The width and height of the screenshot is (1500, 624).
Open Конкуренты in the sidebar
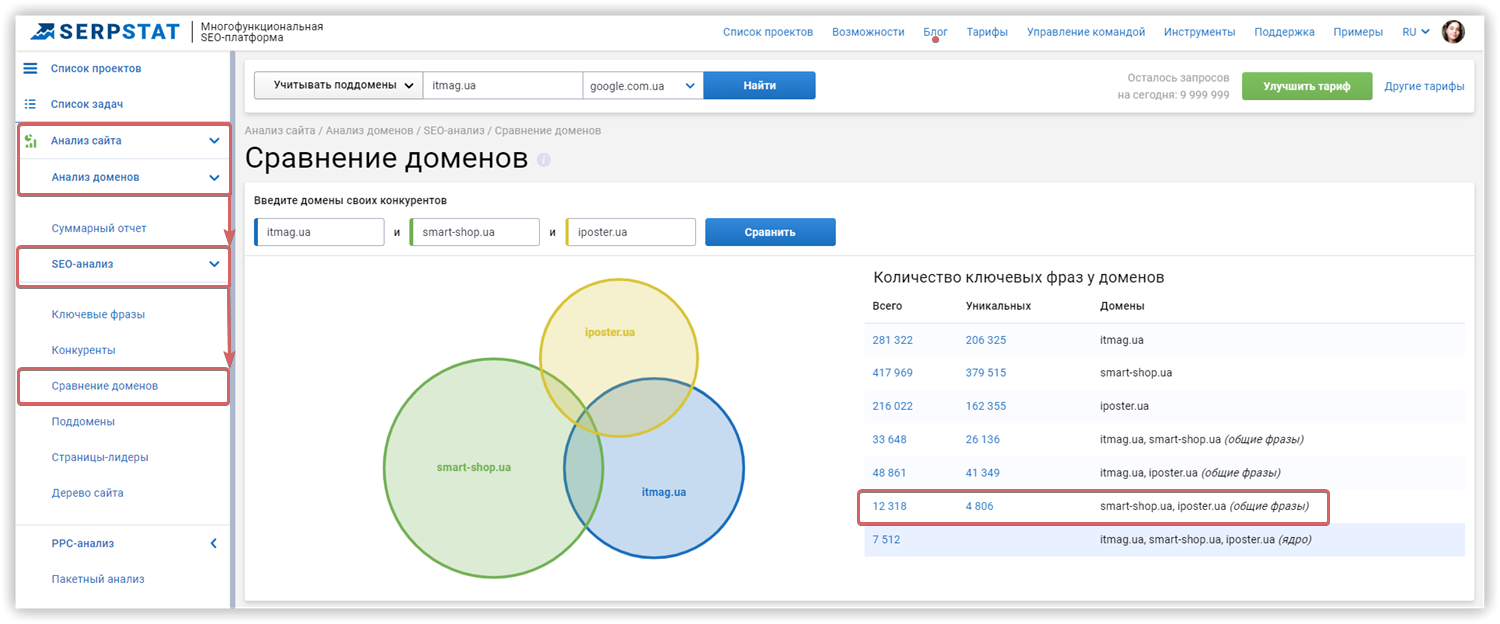coord(84,351)
